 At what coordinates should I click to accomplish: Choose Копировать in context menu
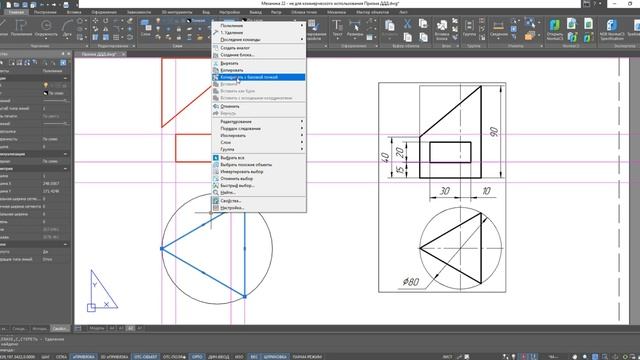pos(259,70)
